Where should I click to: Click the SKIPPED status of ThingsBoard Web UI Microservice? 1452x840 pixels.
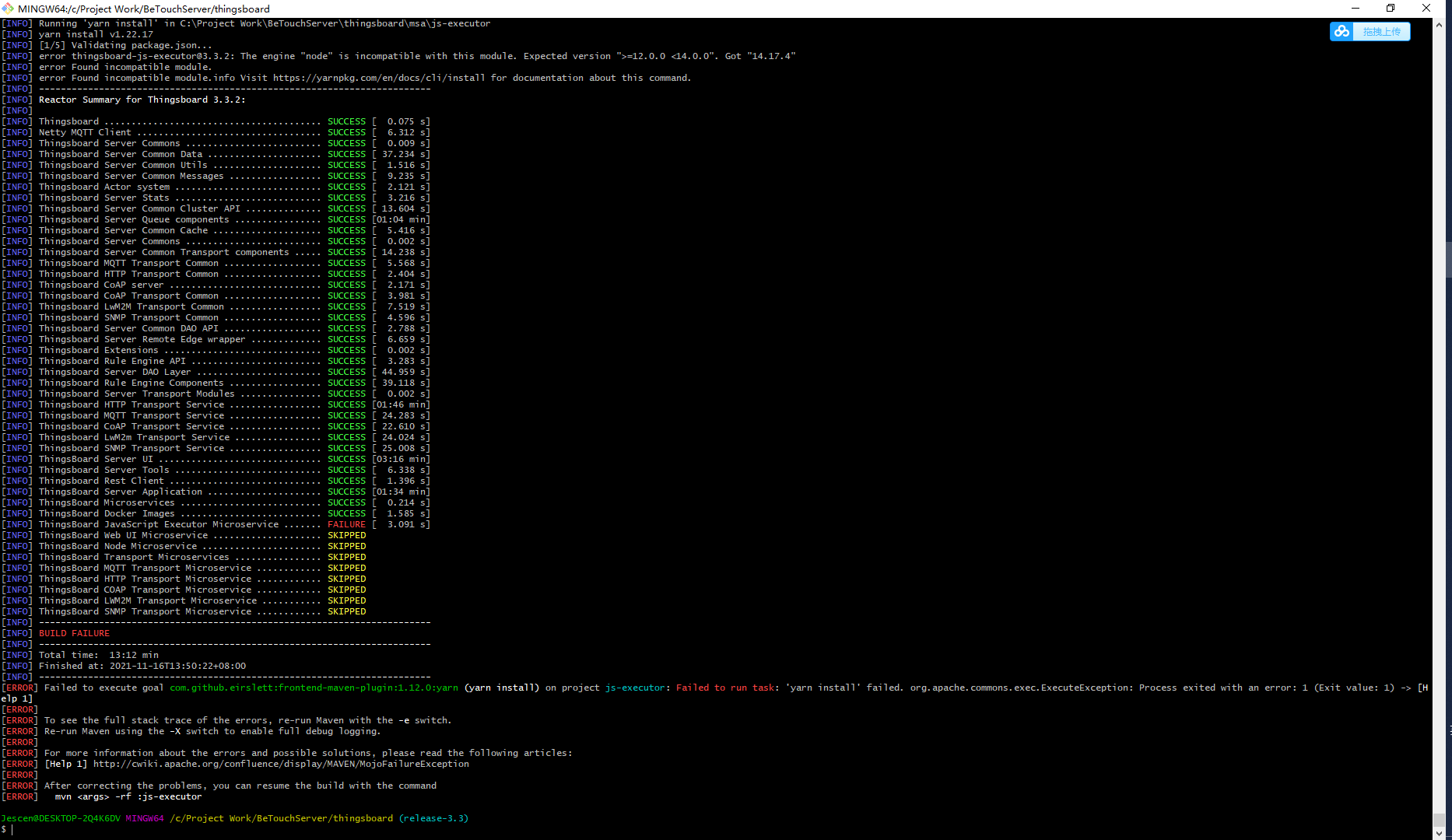[x=346, y=534]
